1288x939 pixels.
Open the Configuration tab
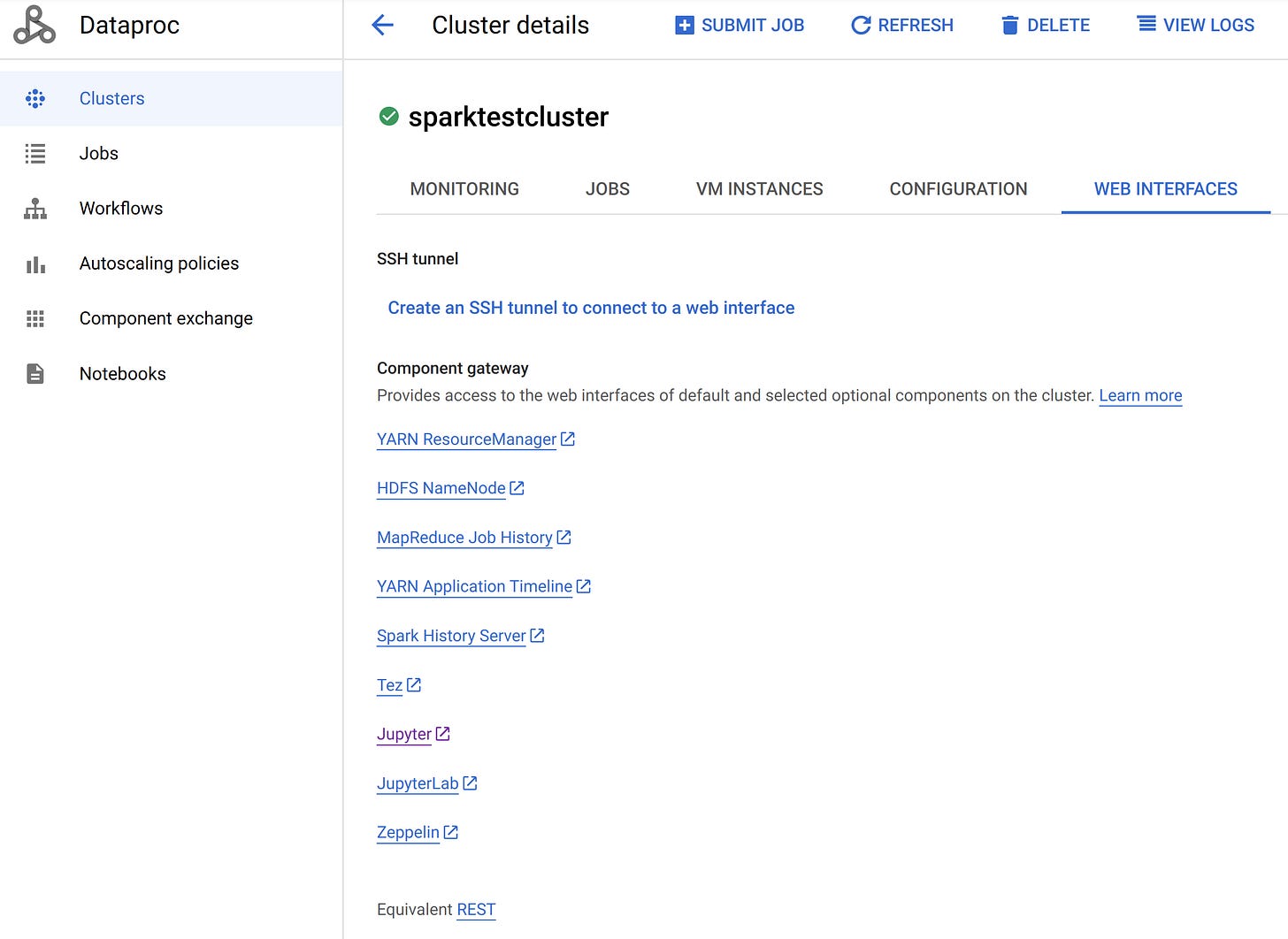pos(958,189)
